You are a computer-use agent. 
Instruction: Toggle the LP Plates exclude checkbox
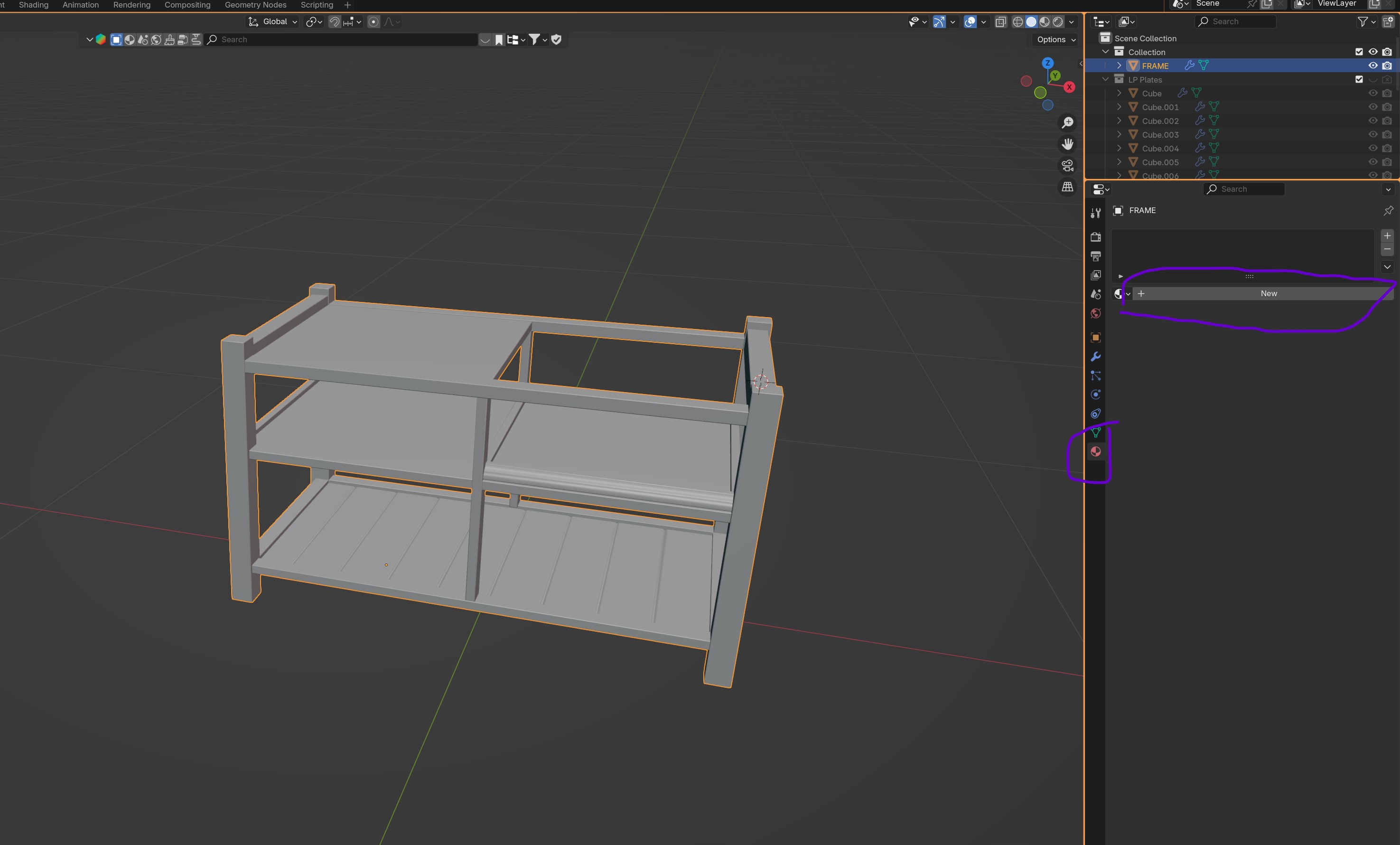click(1359, 80)
